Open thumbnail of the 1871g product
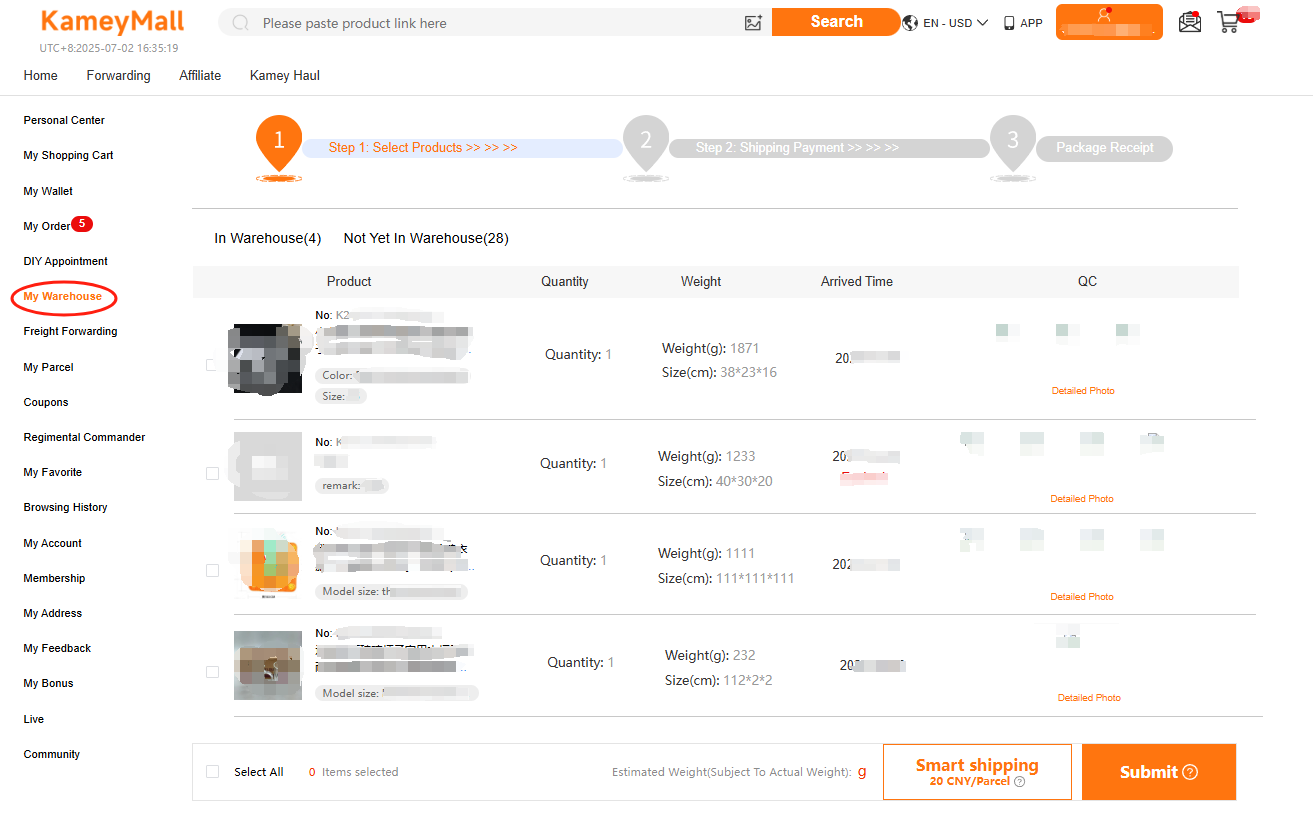The height and width of the screenshot is (821, 1313). point(265,359)
